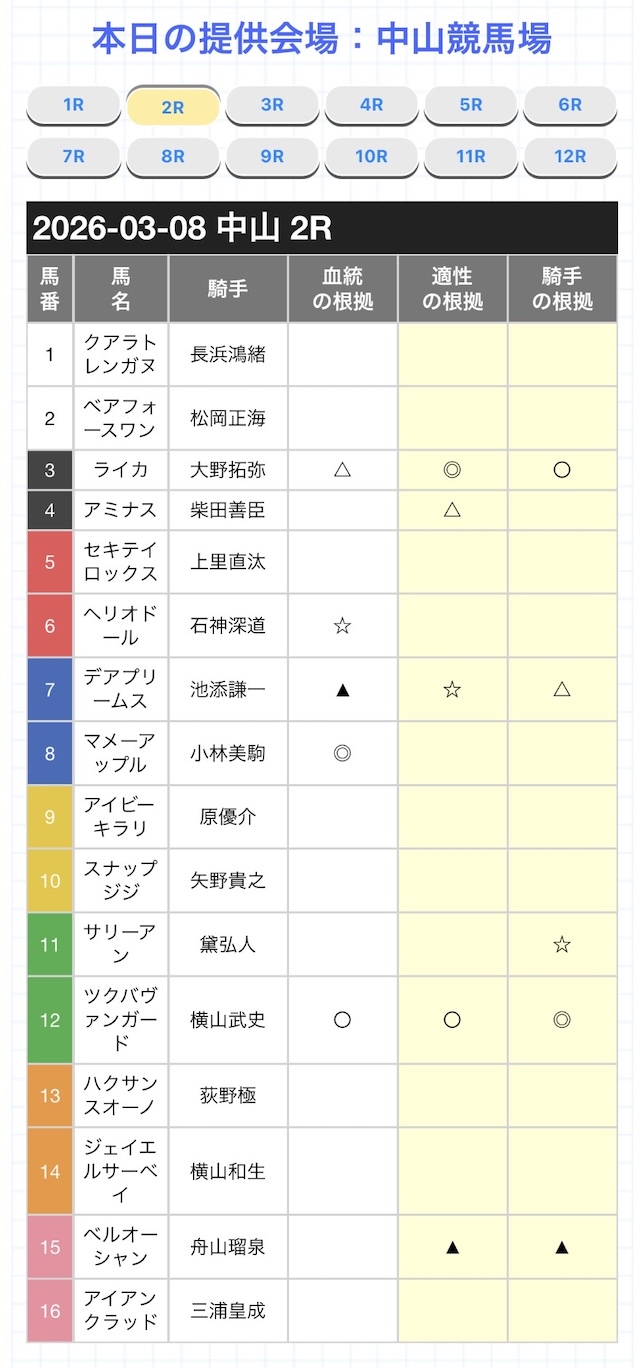Click the black triangle for デアプリームス
640x1368 pixels.
click(x=342, y=689)
